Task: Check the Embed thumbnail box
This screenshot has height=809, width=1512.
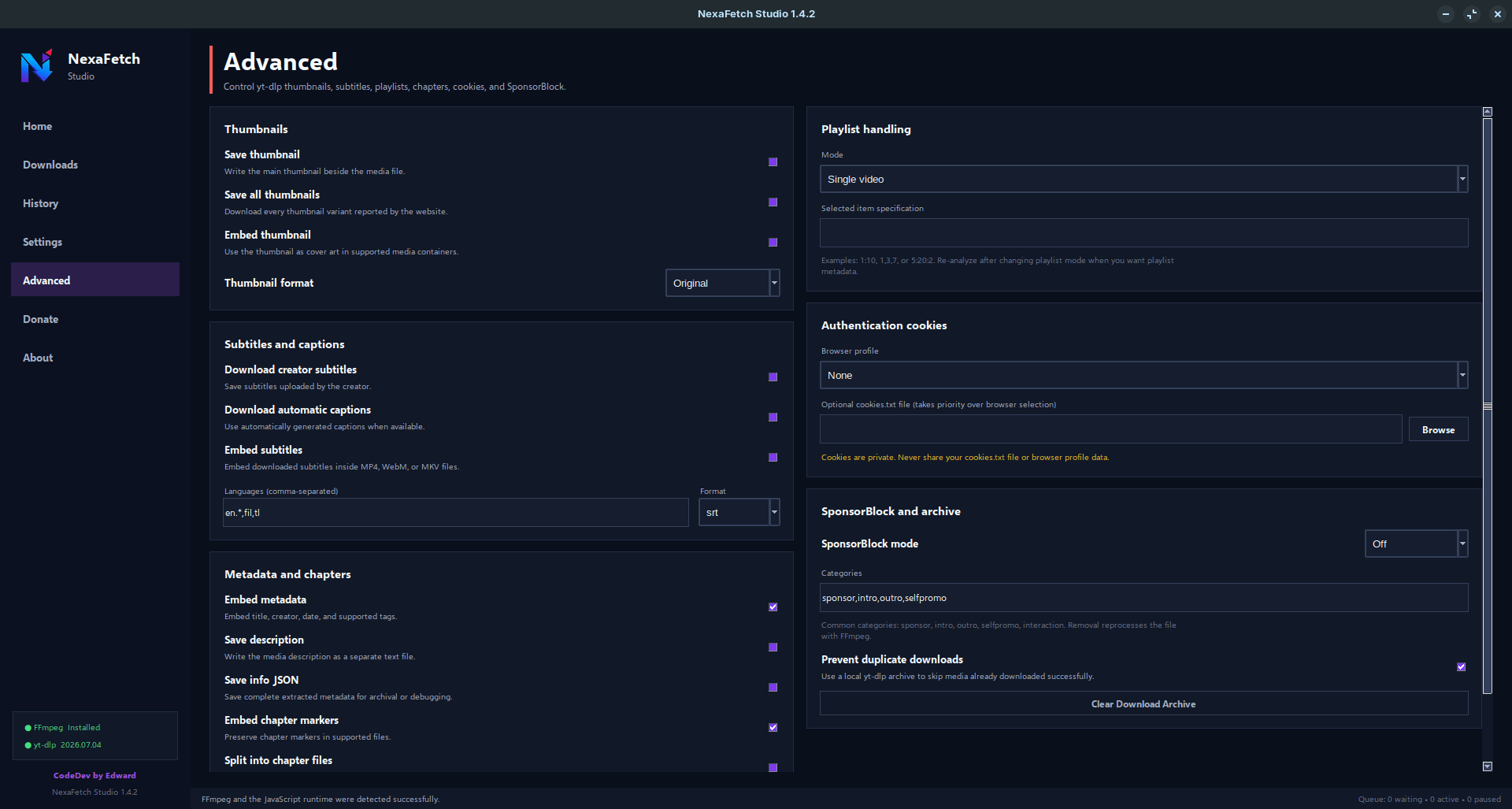Action: click(773, 243)
